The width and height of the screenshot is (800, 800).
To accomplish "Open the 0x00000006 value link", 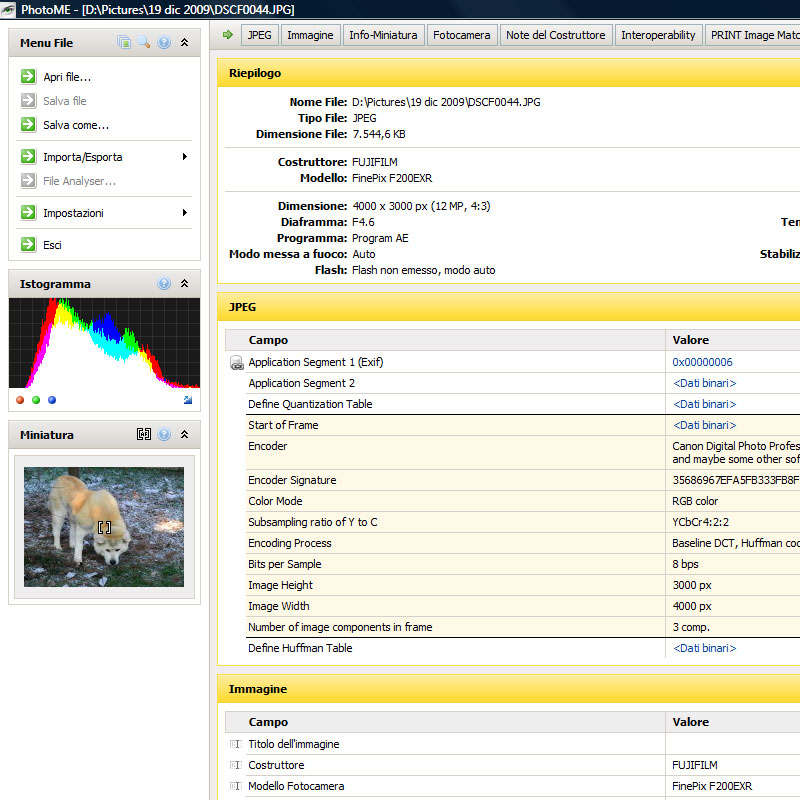I will (702, 362).
